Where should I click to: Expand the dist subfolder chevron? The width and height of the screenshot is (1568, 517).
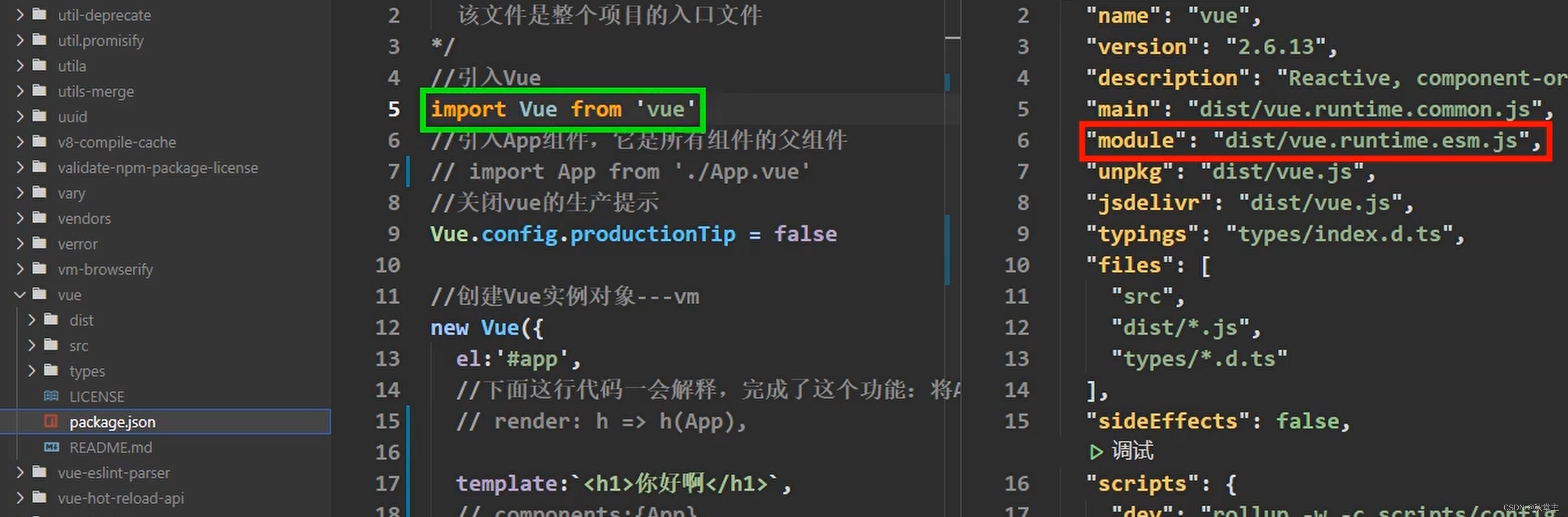(32, 320)
